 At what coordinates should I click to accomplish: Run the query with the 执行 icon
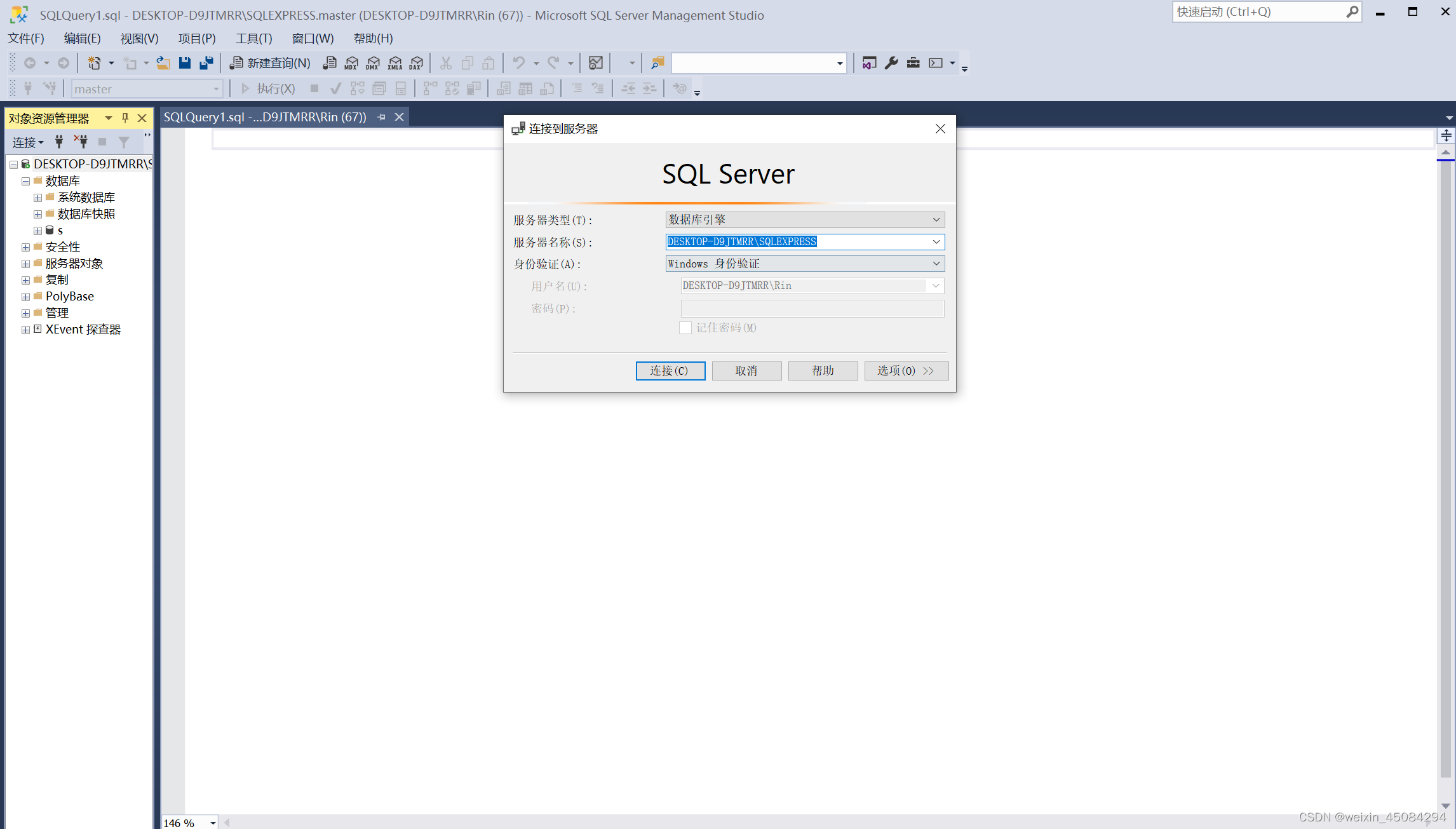[269, 88]
